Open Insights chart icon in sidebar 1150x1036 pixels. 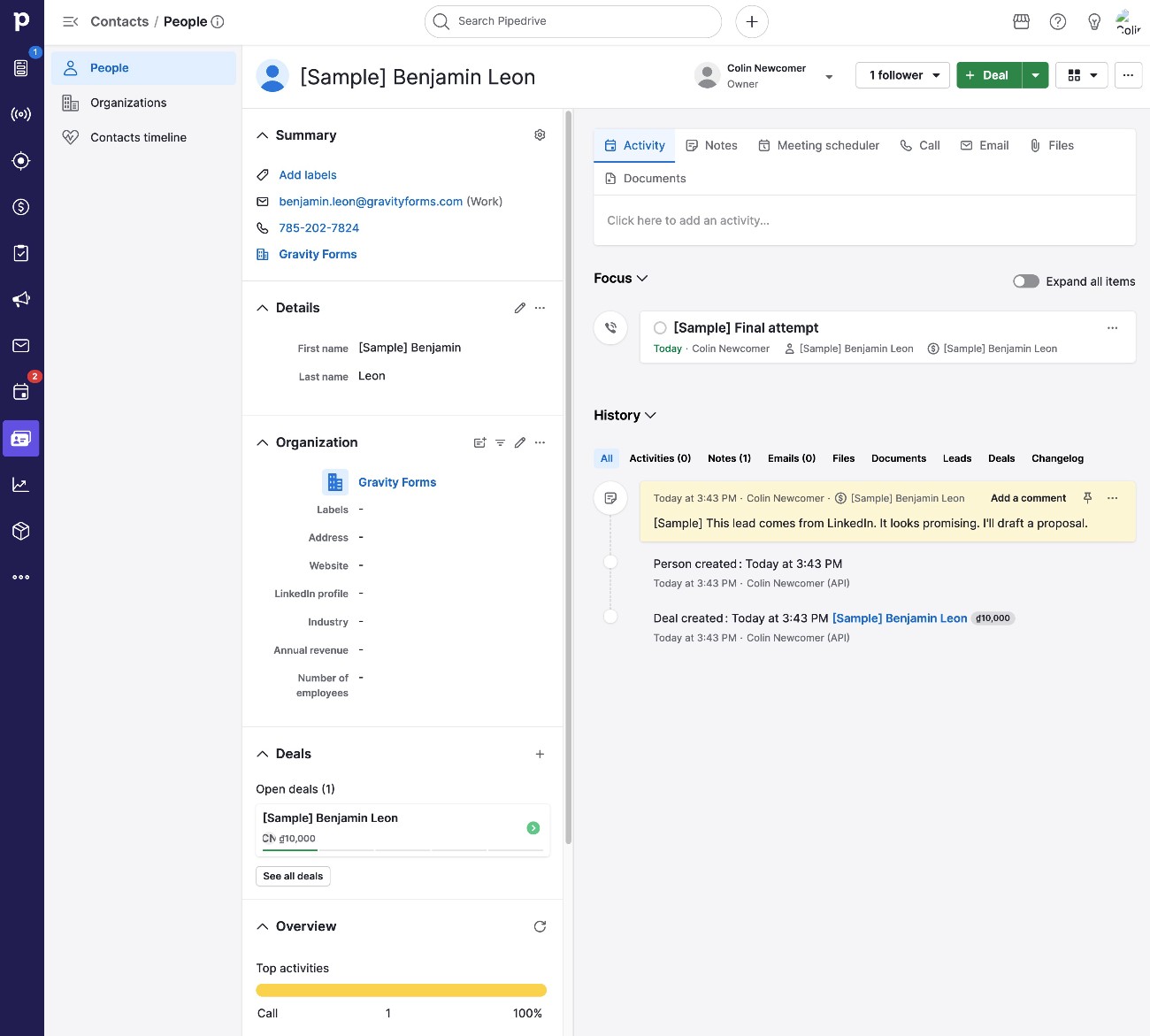pos(21,484)
